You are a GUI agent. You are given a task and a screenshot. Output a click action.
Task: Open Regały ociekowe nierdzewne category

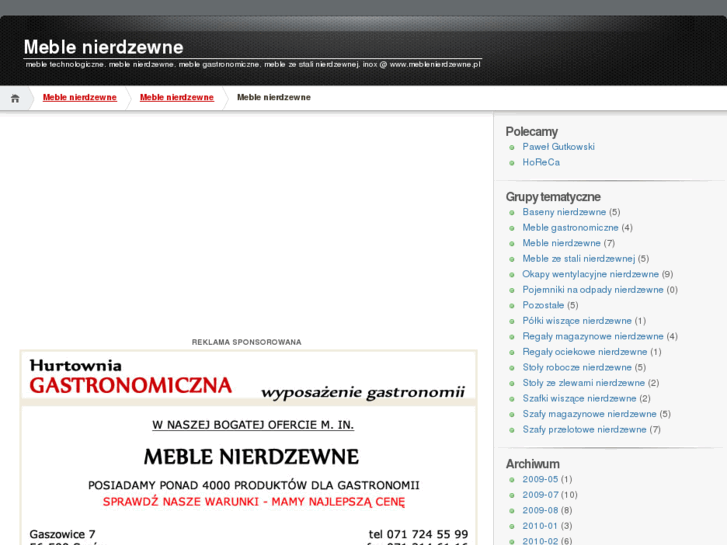[x=585, y=352]
